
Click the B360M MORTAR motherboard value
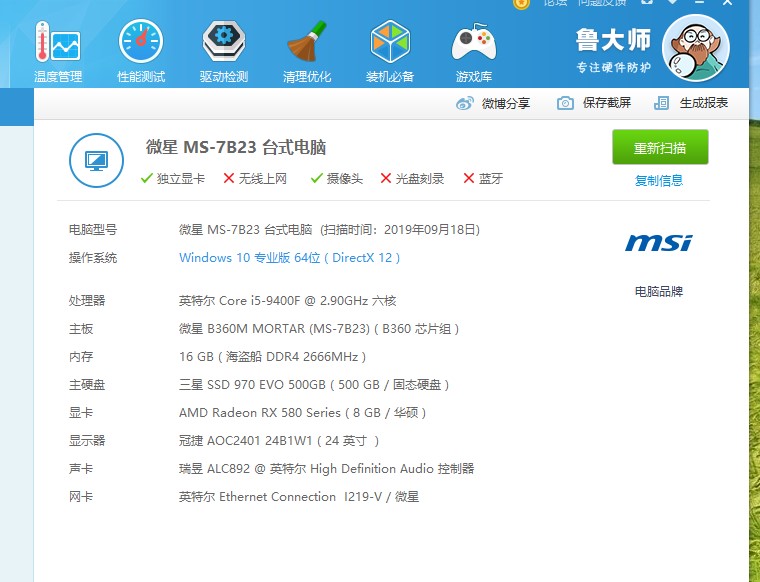click(x=319, y=329)
